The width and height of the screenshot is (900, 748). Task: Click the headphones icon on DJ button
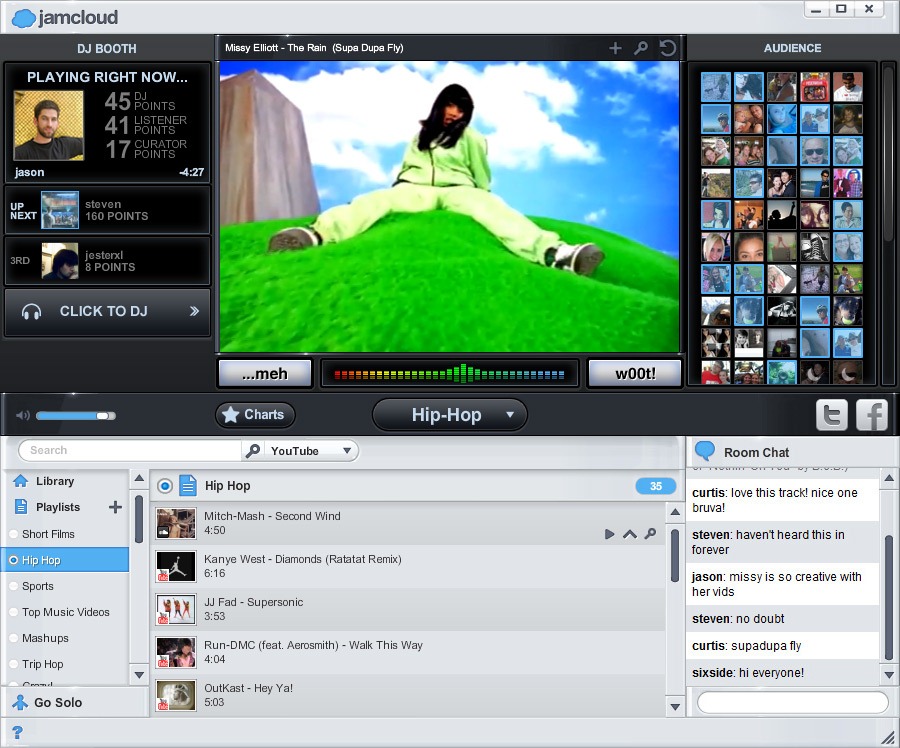click(32, 312)
